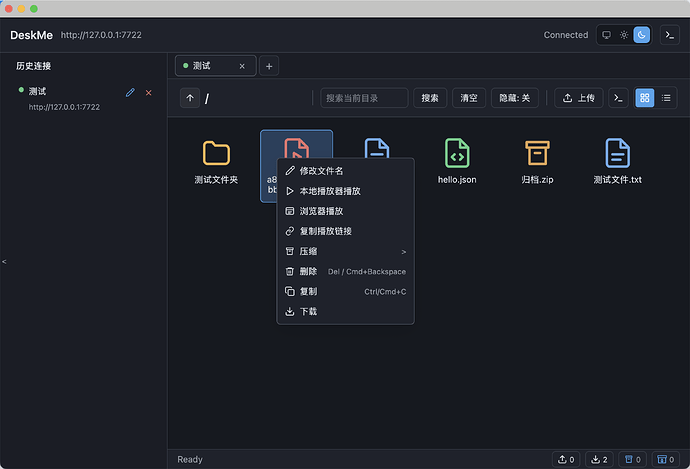Image resolution: width=690 pixels, height=469 pixels.
Task: Collapse the history sidebar arrow
Action: 4,262
